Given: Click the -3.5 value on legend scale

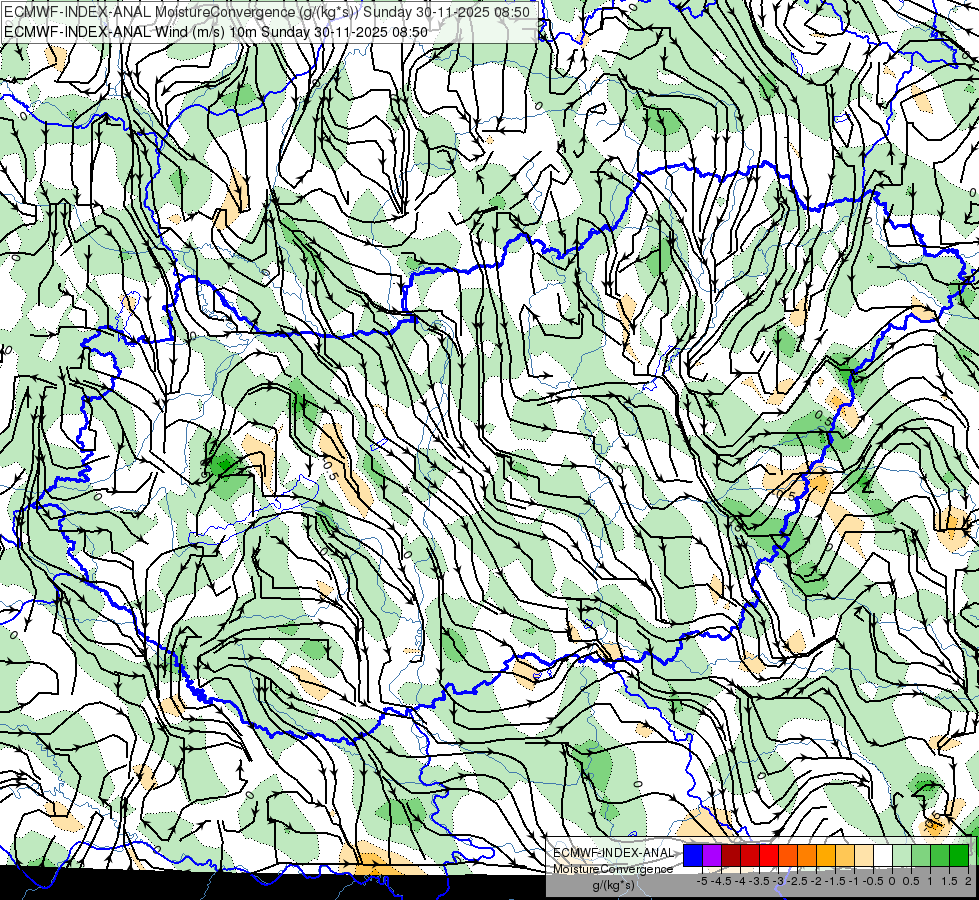Looking at the screenshot, I should click(x=759, y=881).
